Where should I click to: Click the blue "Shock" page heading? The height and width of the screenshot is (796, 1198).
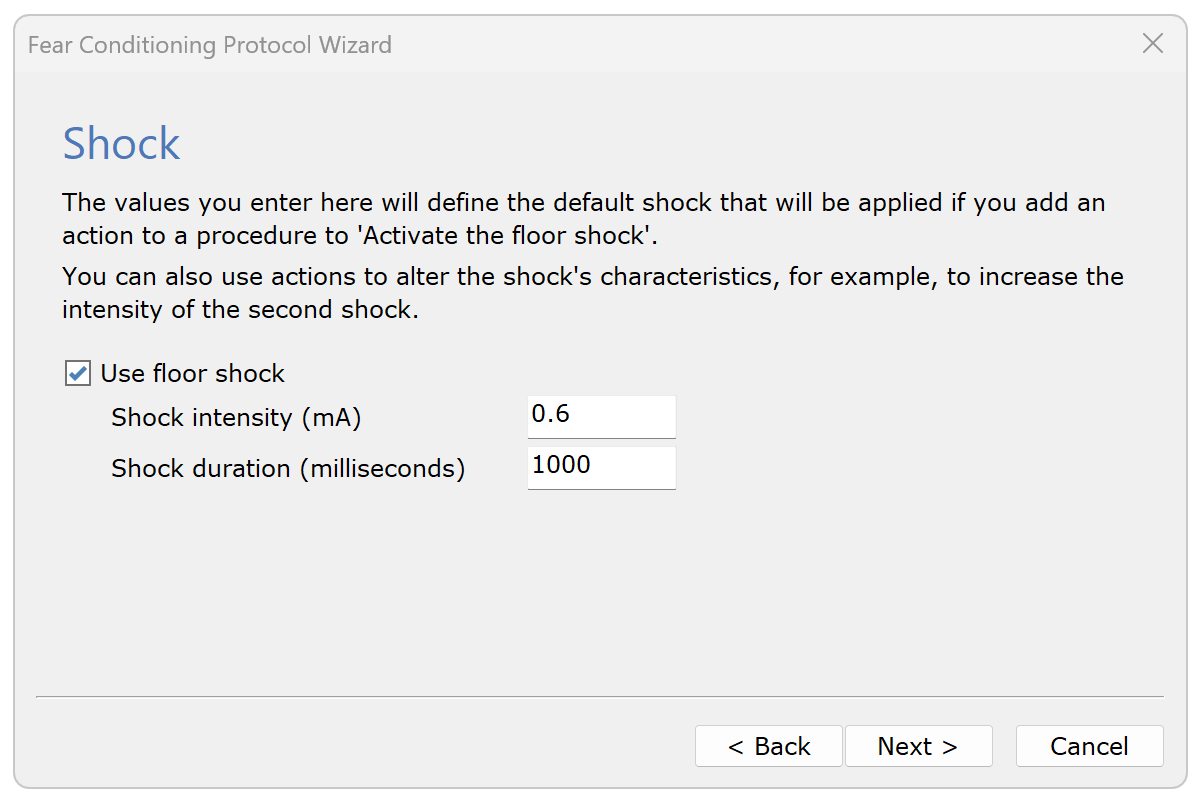pos(121,144)
